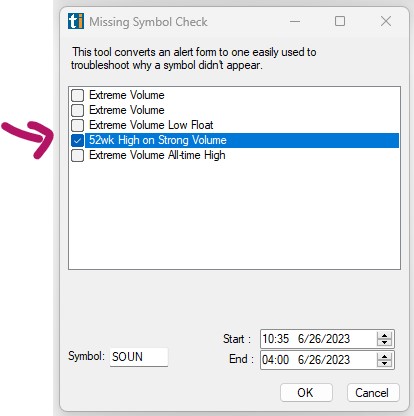Click the Symbol field containing SOUN

coord(139,357)
